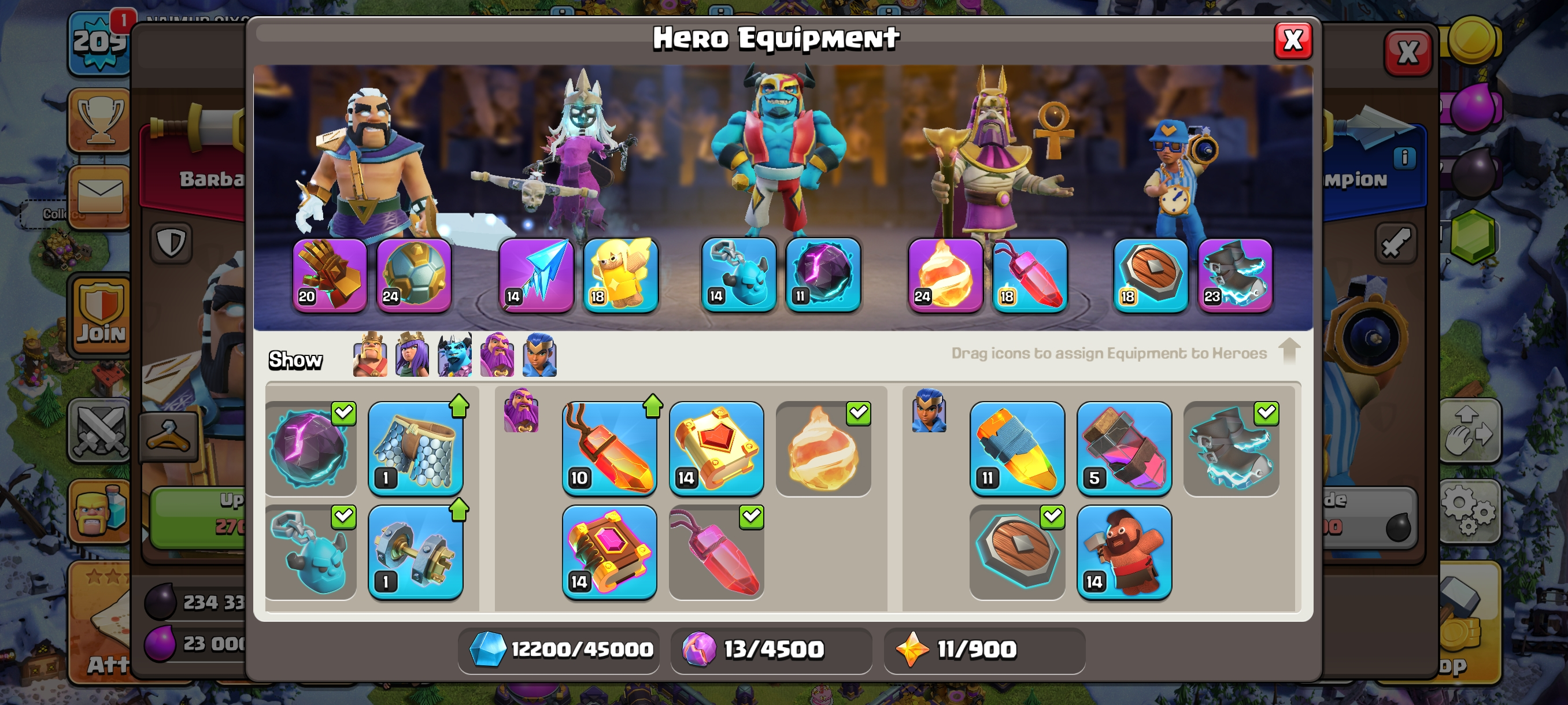Screen dimensions: 1568x705
Task: Pick the Rocket Spear level 11 item
Action: 1017,448
